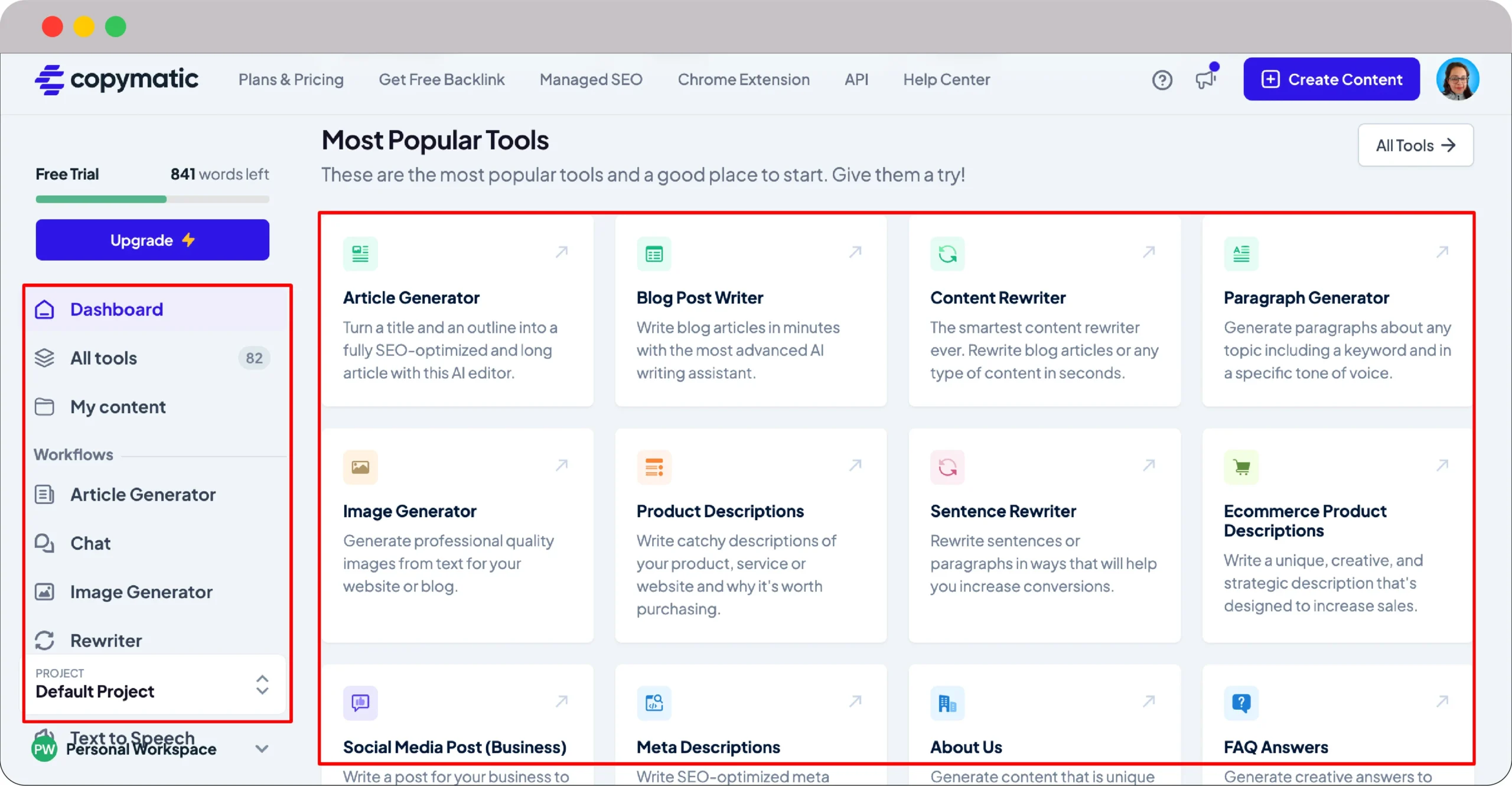Image resolution: width=1512 pixels, height=786 pixels.
Task: Click the arrow on Content Rewriter card
Action: coord(1149,252)
